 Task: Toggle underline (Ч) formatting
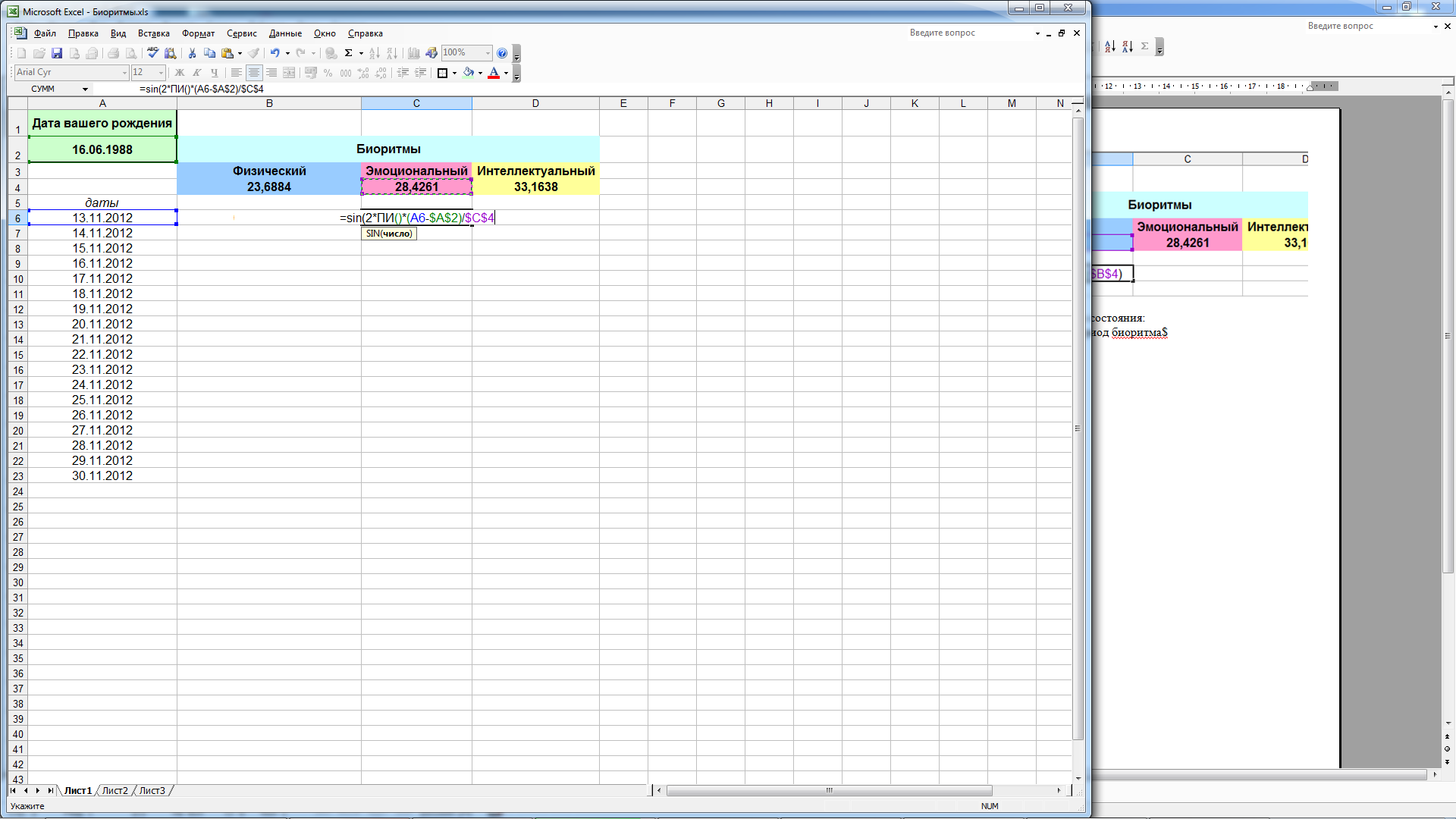pyautogui.click(x=215, y=73)
